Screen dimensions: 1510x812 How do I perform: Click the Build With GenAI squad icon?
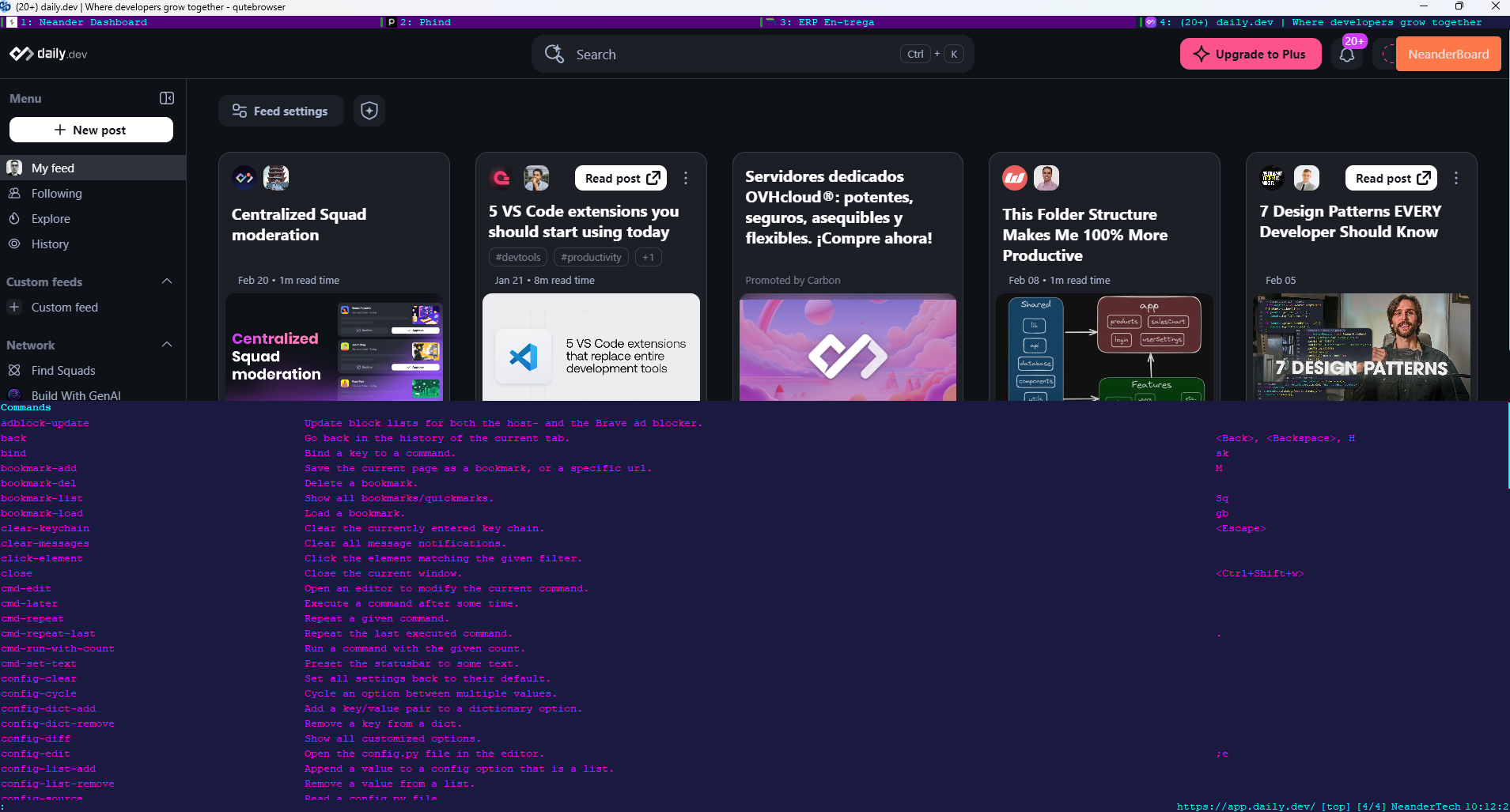14,395
